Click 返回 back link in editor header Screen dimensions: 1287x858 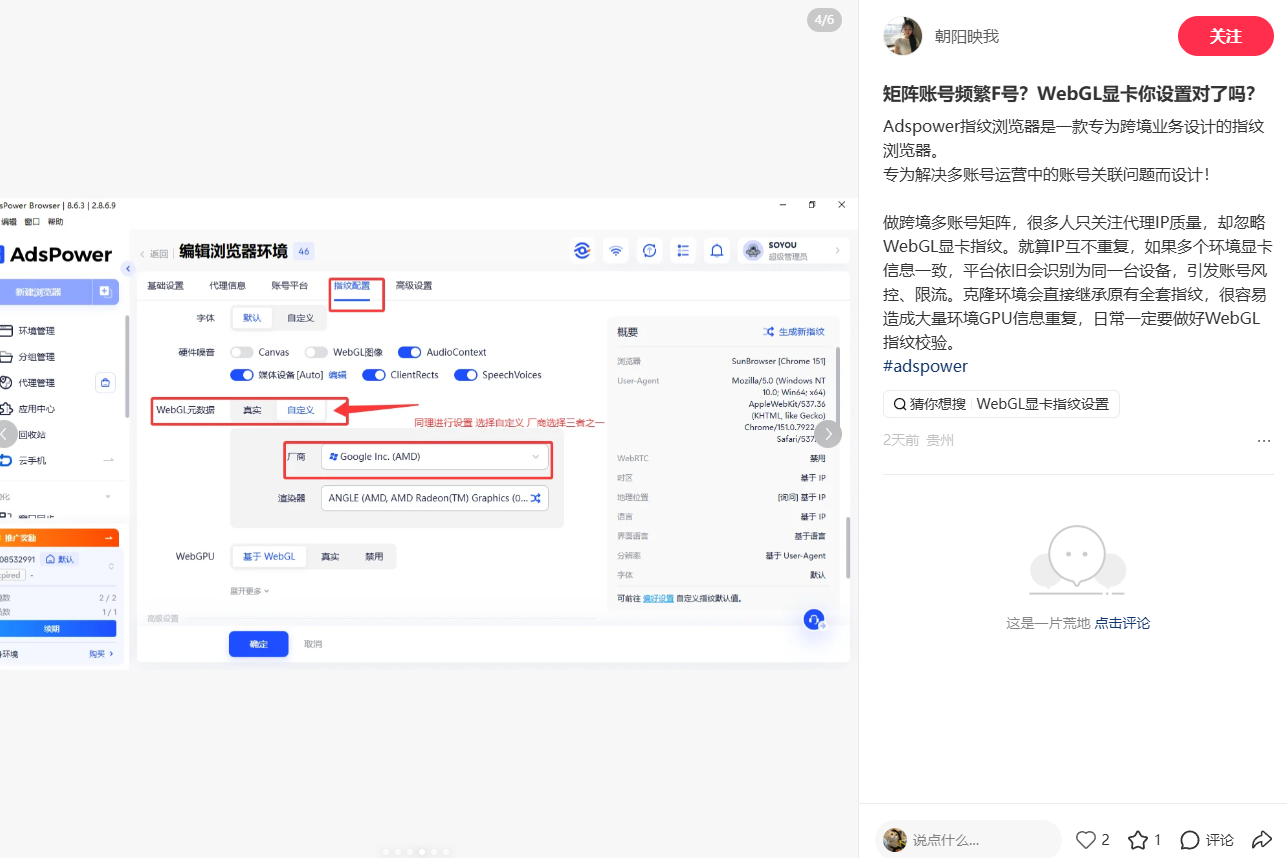[x=154, y=254]
